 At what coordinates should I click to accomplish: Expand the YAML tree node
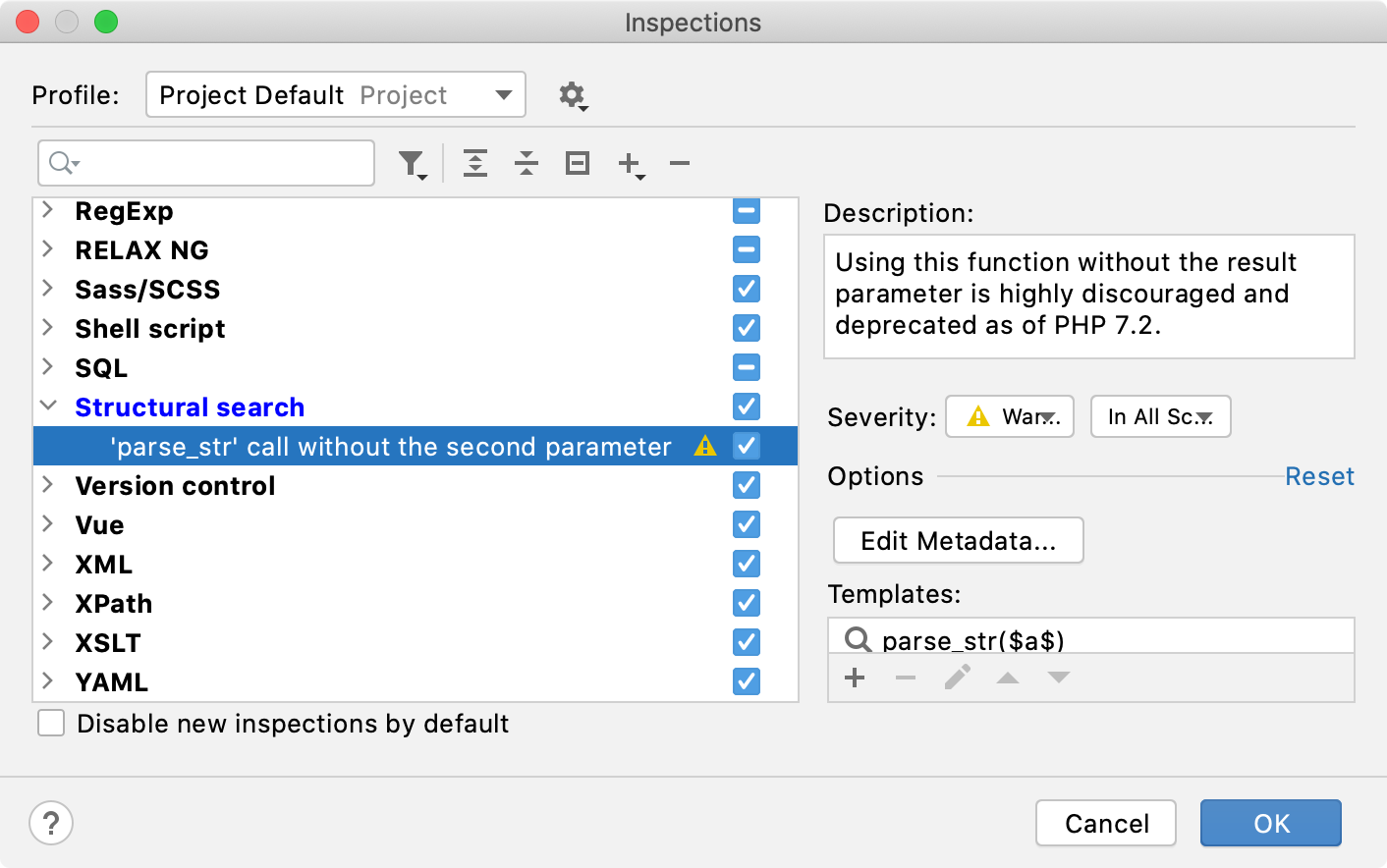(x=47, y=680)
